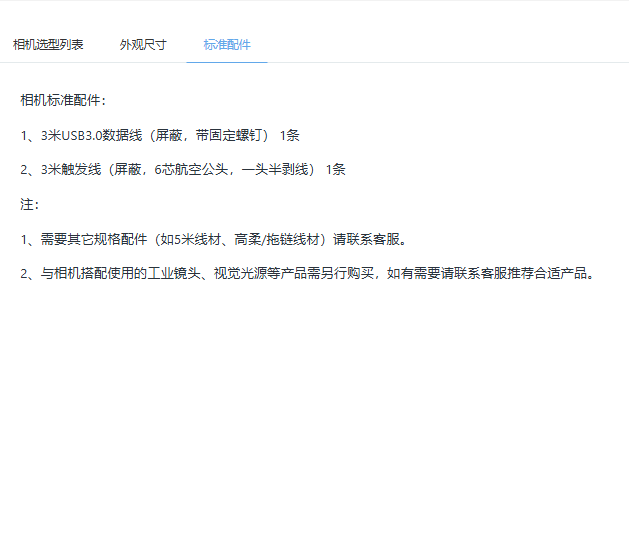629x543 pixels.
Task: Click the 带固定螺钉 text in parentheses
Action: [x=229, y=136]
